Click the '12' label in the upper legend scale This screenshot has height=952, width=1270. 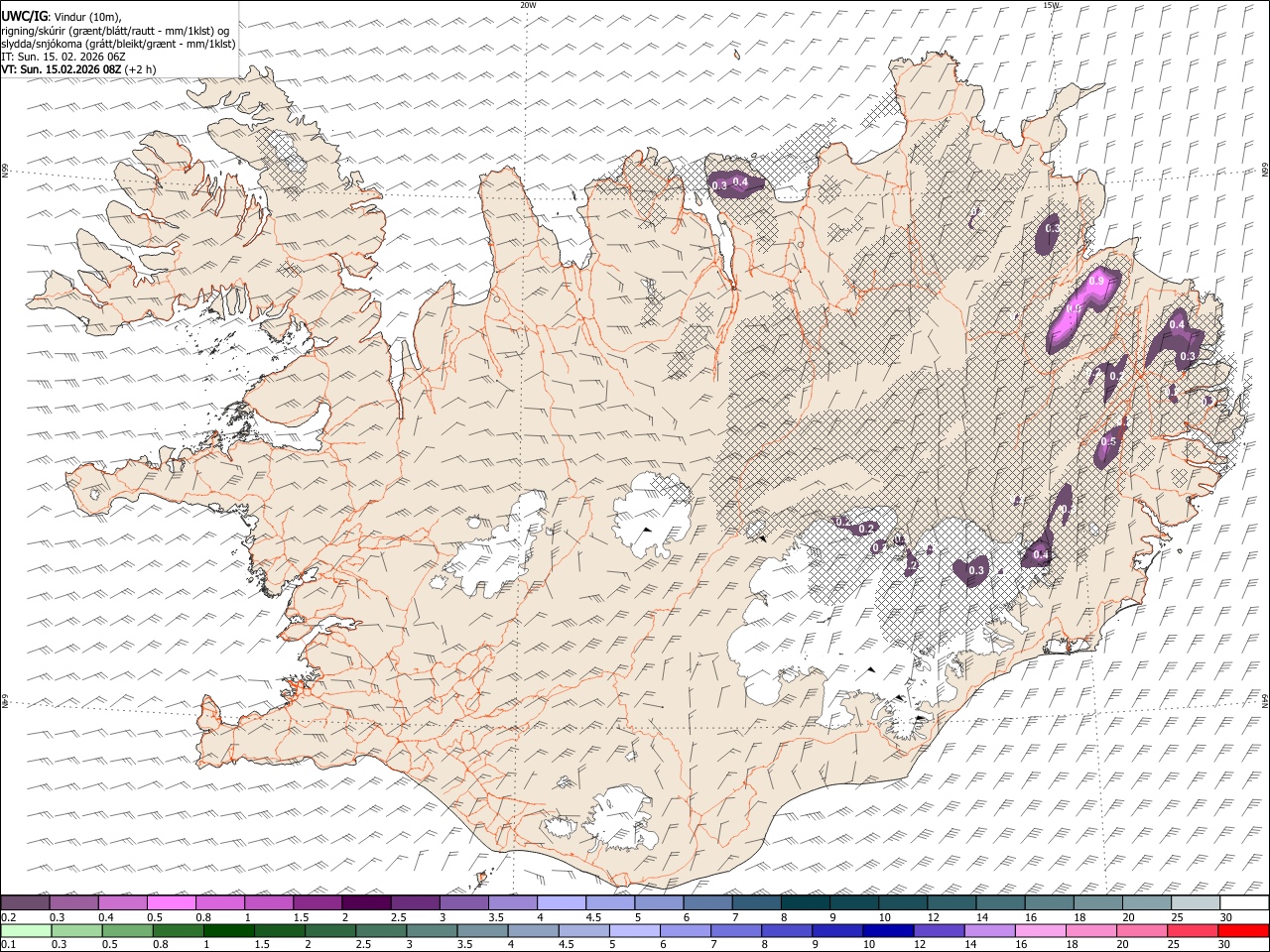tap(932, 917)
